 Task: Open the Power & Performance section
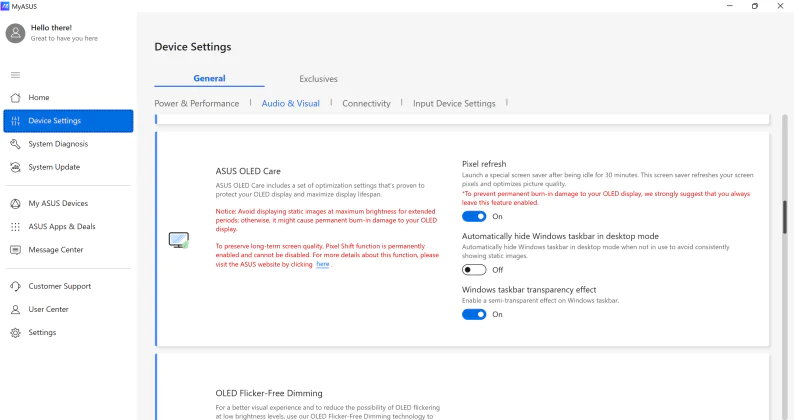(x=196, y=103)
